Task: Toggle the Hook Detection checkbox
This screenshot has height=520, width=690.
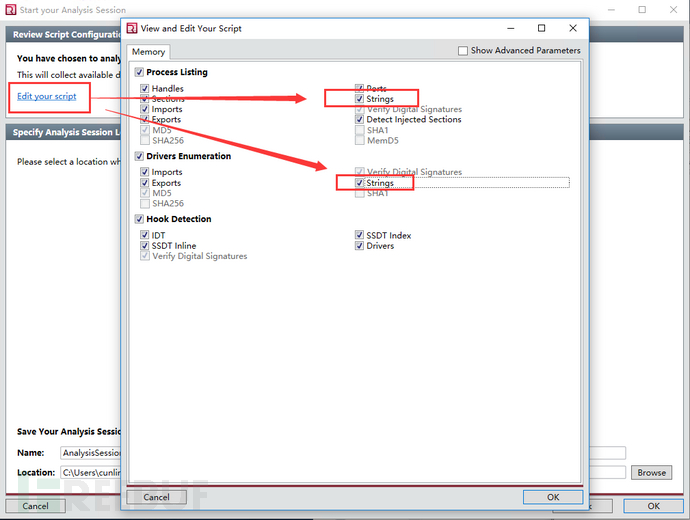Action: click(x=139, y=219)
